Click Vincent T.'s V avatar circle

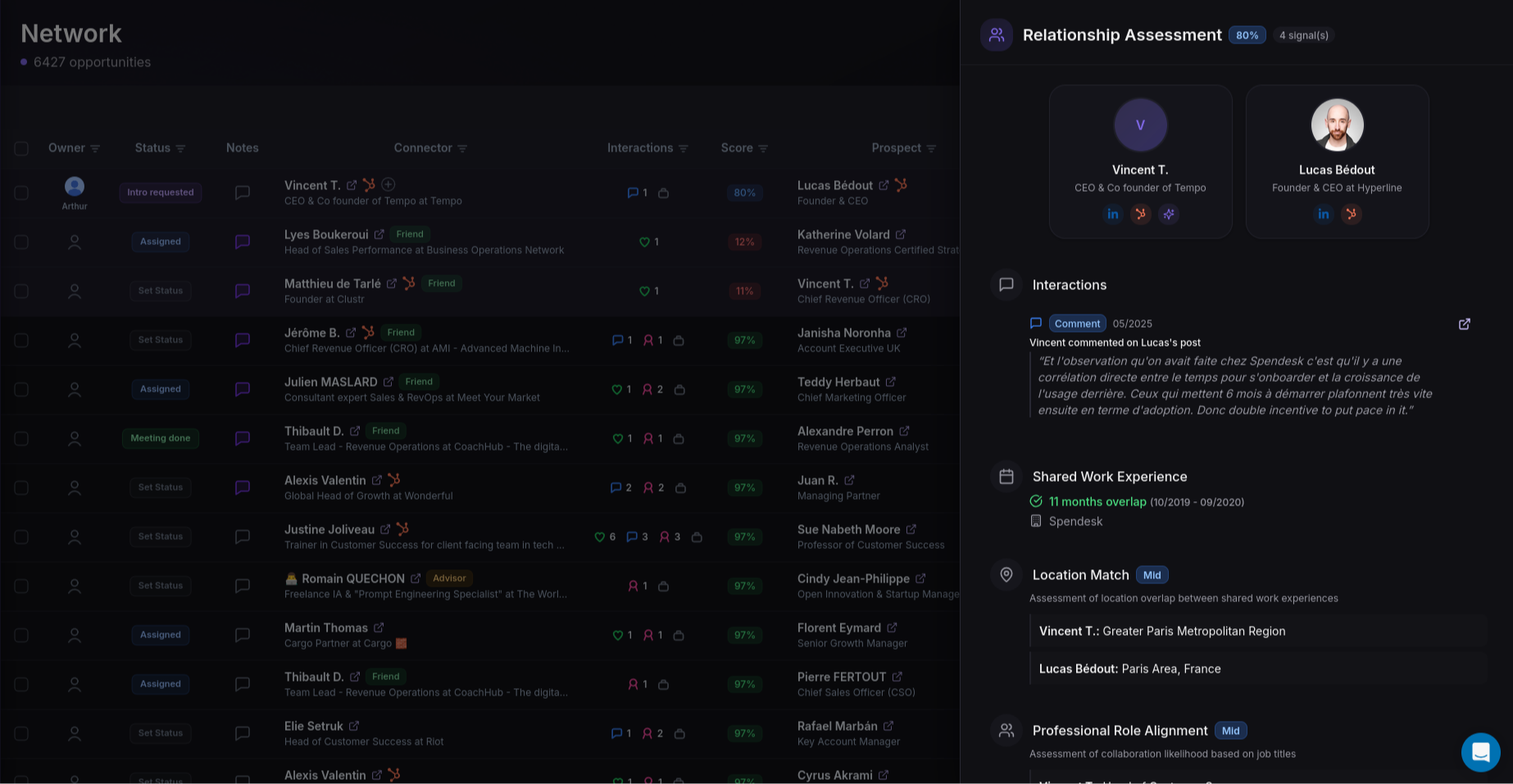(1140, 125)
